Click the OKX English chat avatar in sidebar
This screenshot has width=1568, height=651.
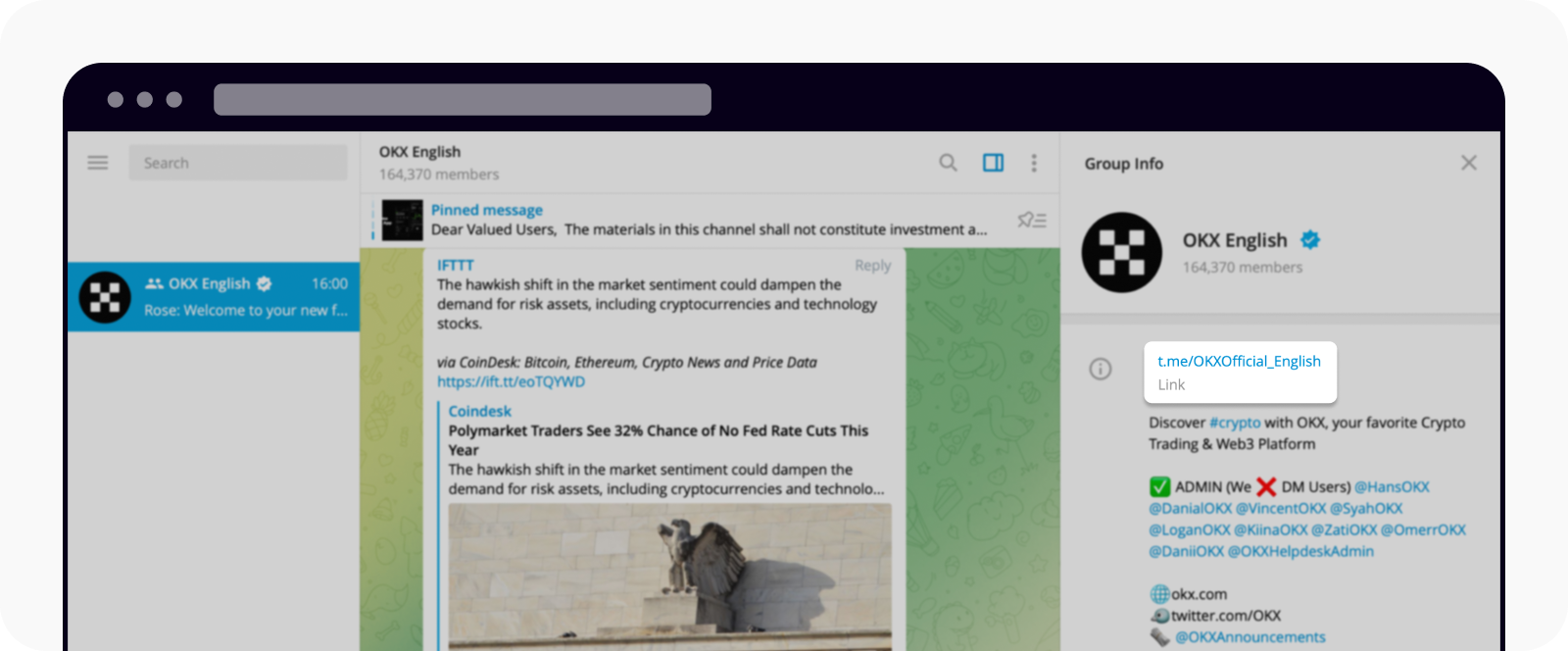105,297
